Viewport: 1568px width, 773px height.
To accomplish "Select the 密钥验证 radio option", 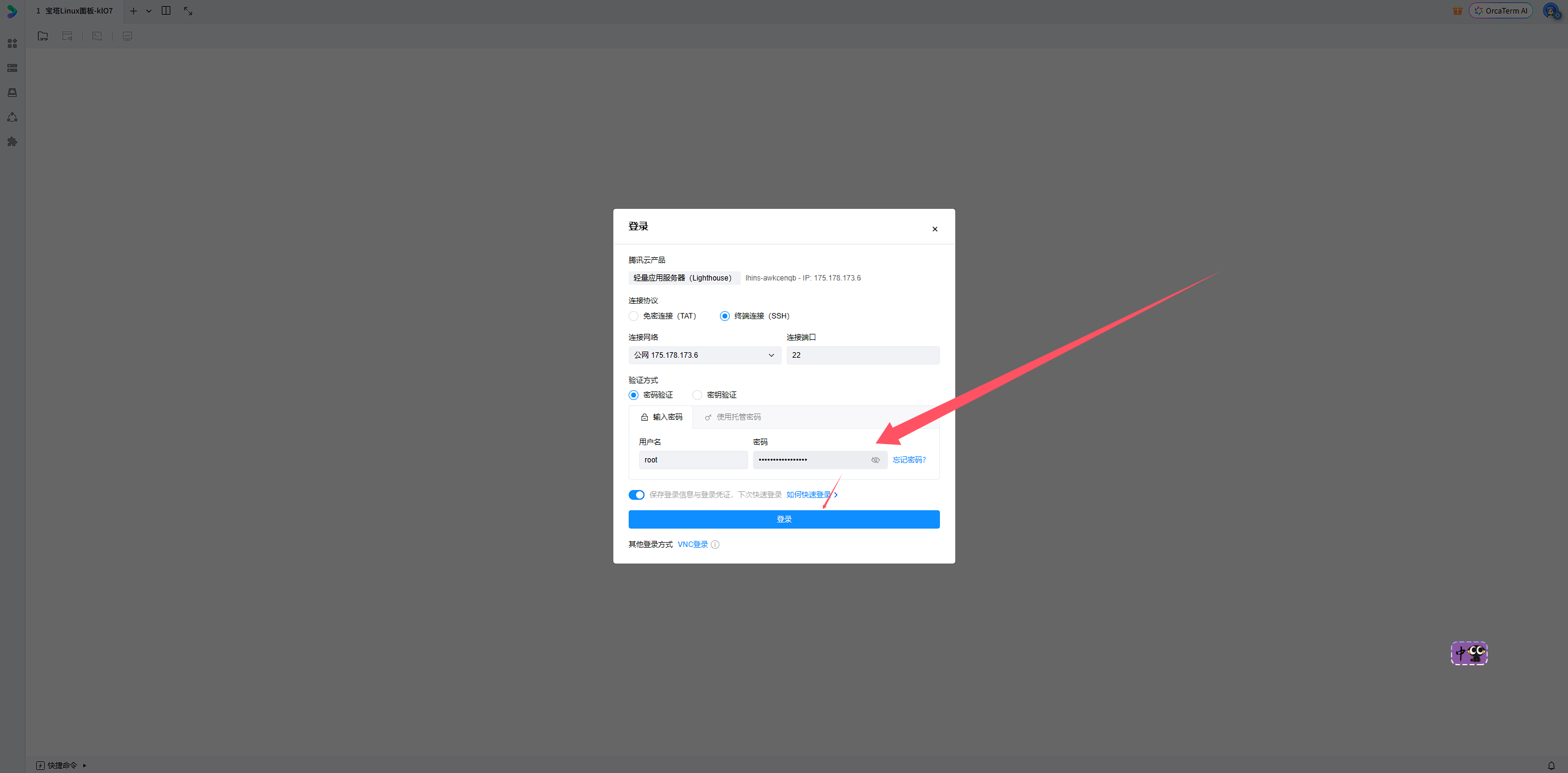I will tap(697, 395).
